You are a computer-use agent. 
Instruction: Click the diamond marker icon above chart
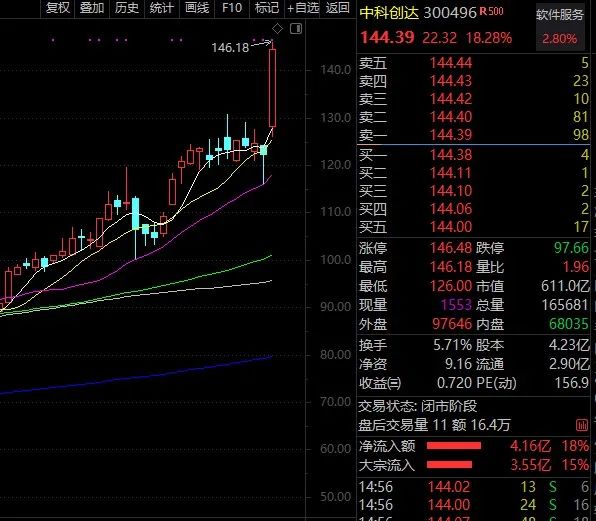(277, 29)
